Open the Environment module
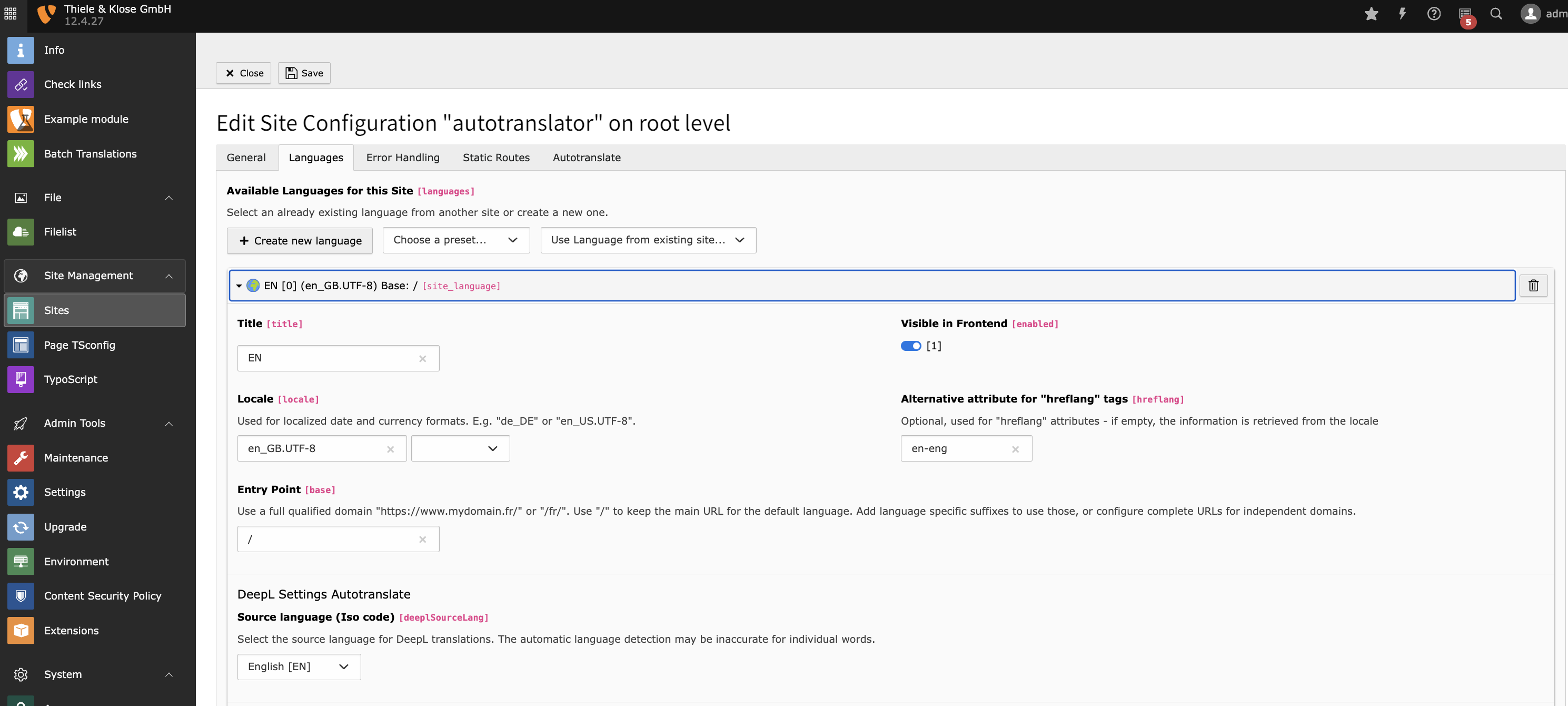This screenshot has width=1568, height=706. point(95,561)
